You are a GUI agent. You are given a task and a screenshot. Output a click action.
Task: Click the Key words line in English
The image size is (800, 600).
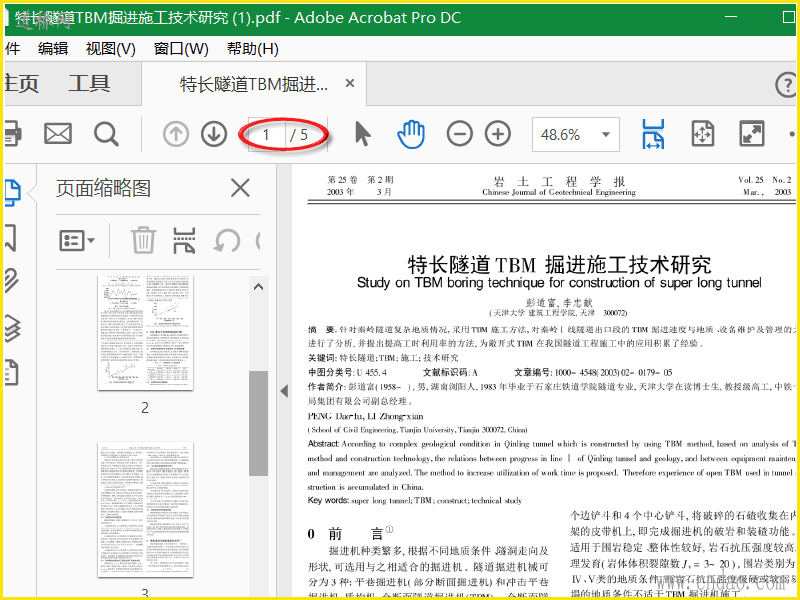click(415, 501)
